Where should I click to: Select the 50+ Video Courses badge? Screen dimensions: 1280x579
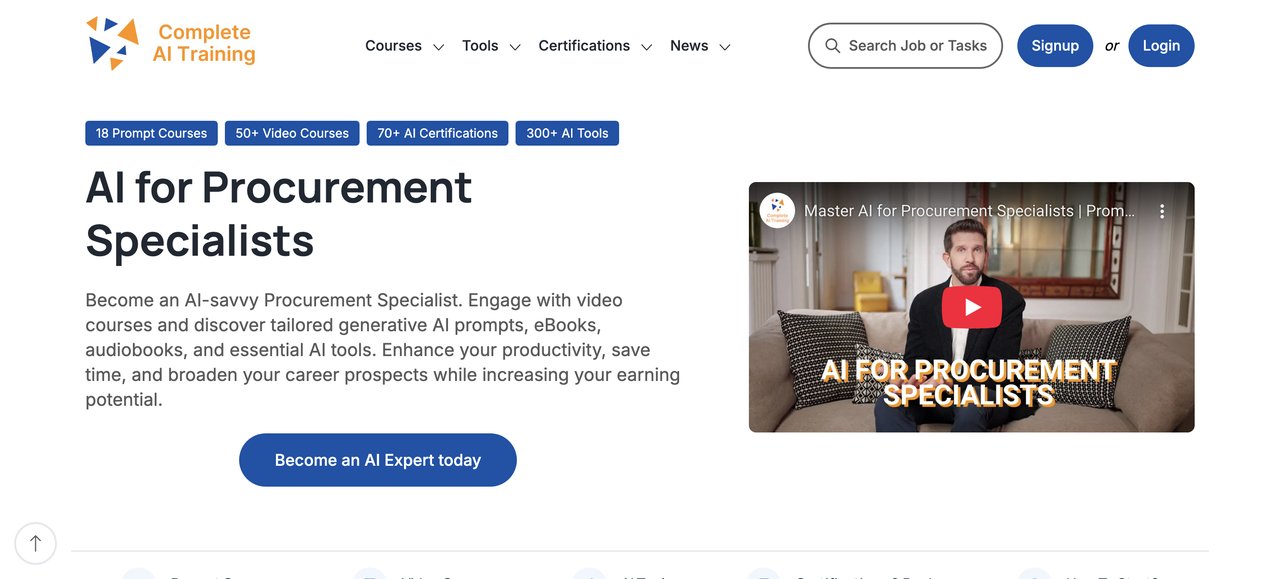[x=292, y=133]
